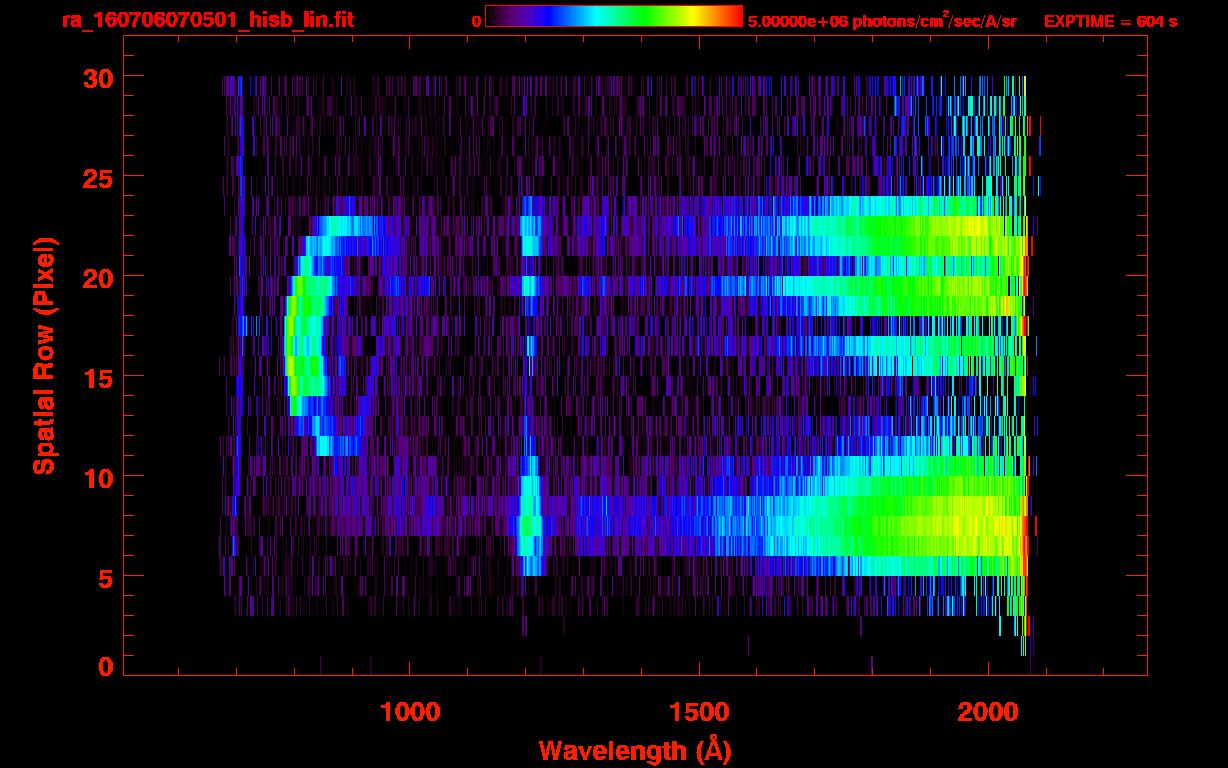Click the EXPTIME = 604 s label

tap(1110, 21)
